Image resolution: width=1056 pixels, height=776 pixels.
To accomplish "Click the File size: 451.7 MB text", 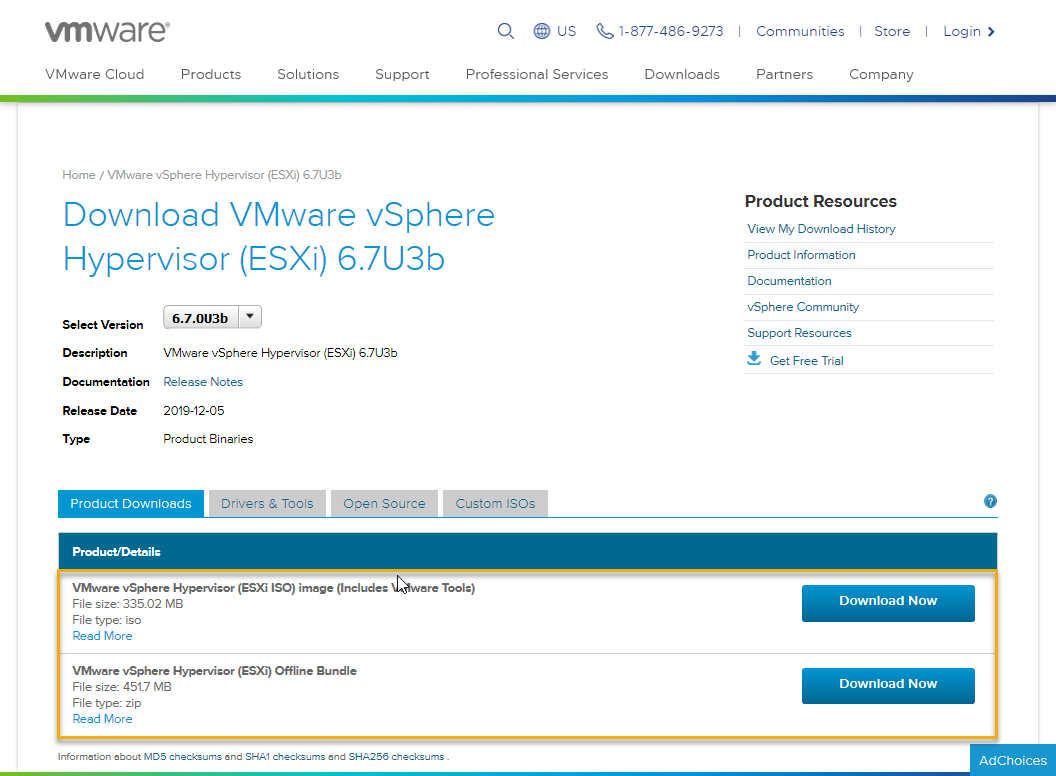I will (x=122, y=687).
